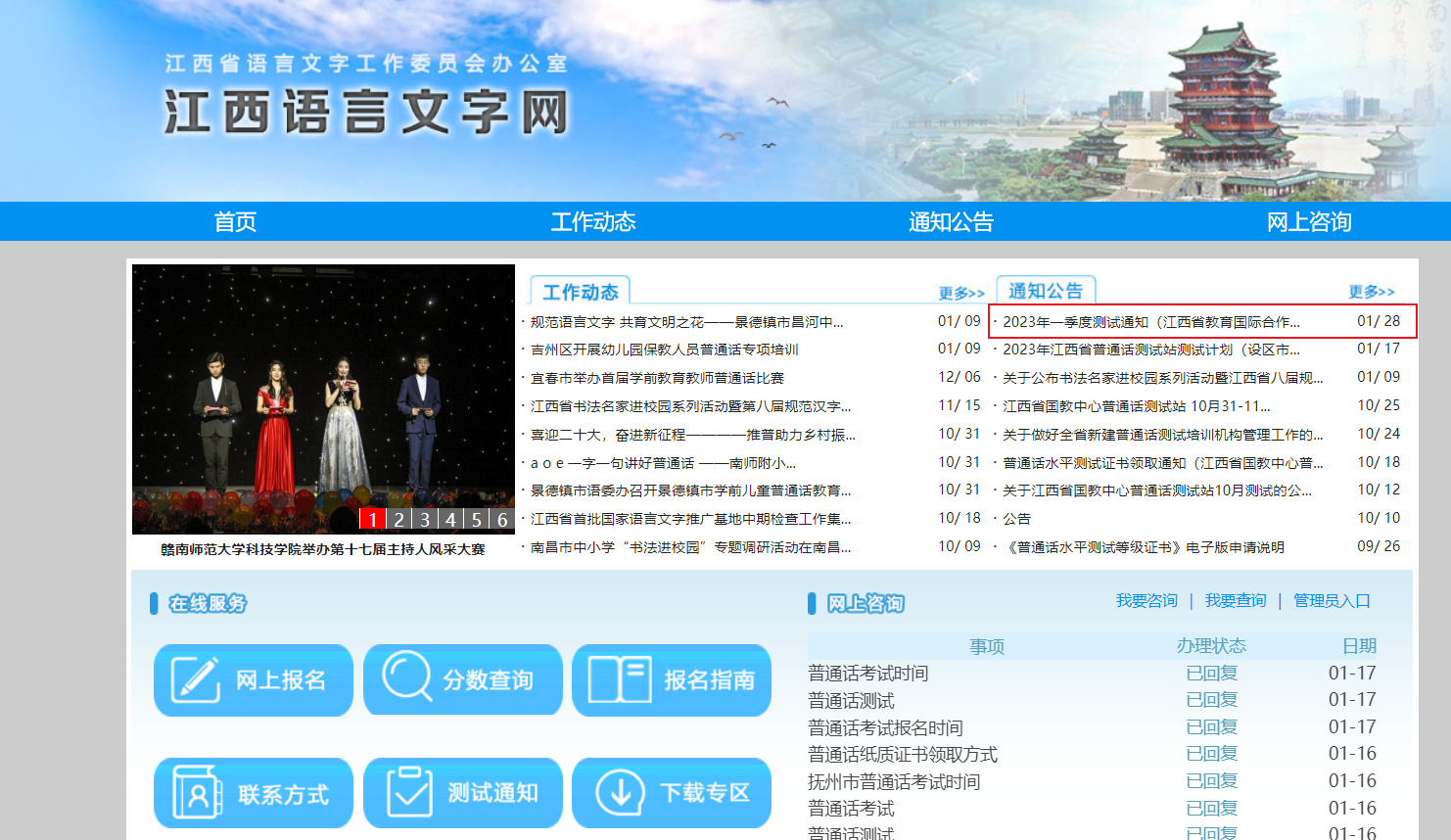Open 下载专区 download arrow icon
1451x840 pixels.
click(x=620, y=792)
